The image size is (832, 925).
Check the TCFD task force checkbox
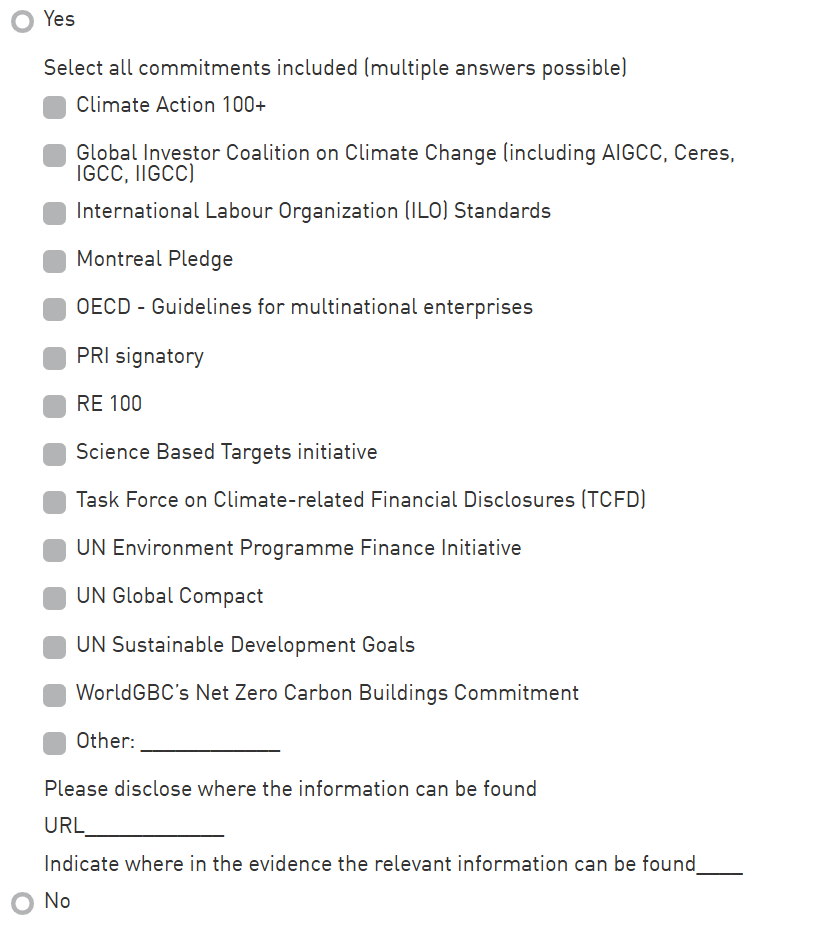click(55, 502)
